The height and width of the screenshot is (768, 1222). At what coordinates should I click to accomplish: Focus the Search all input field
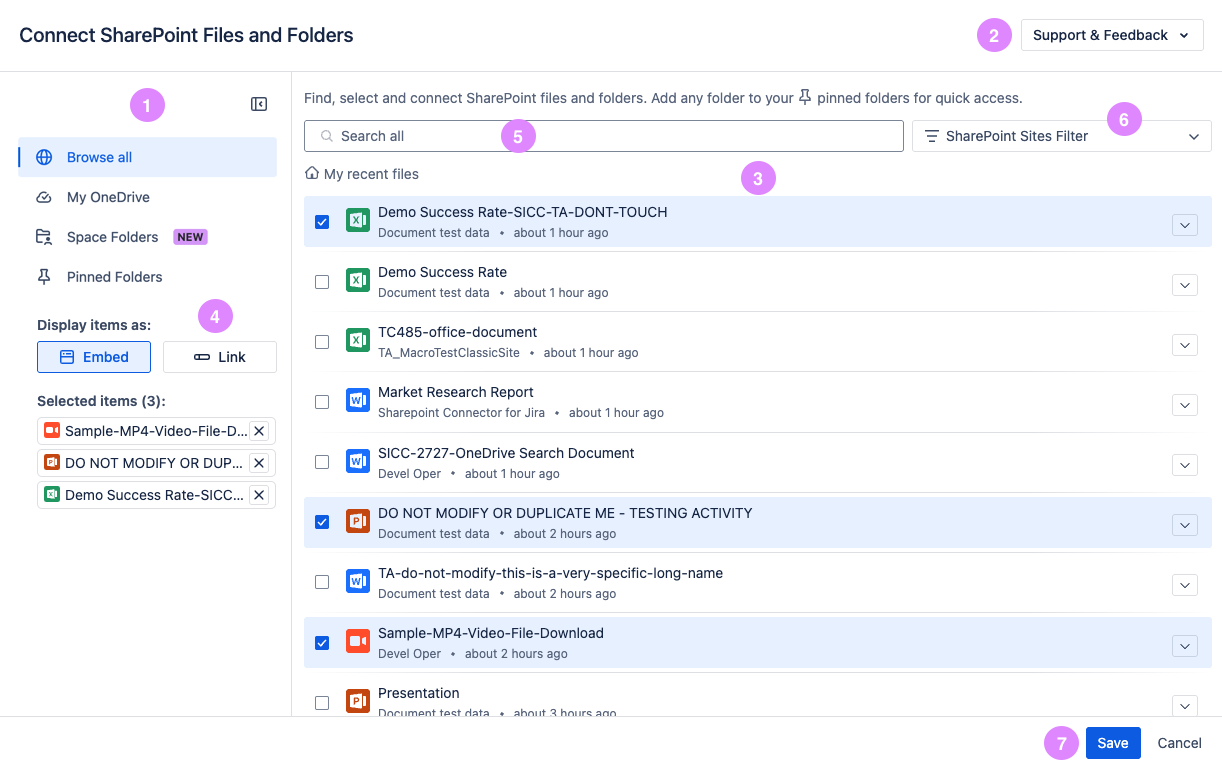[603, 136]
